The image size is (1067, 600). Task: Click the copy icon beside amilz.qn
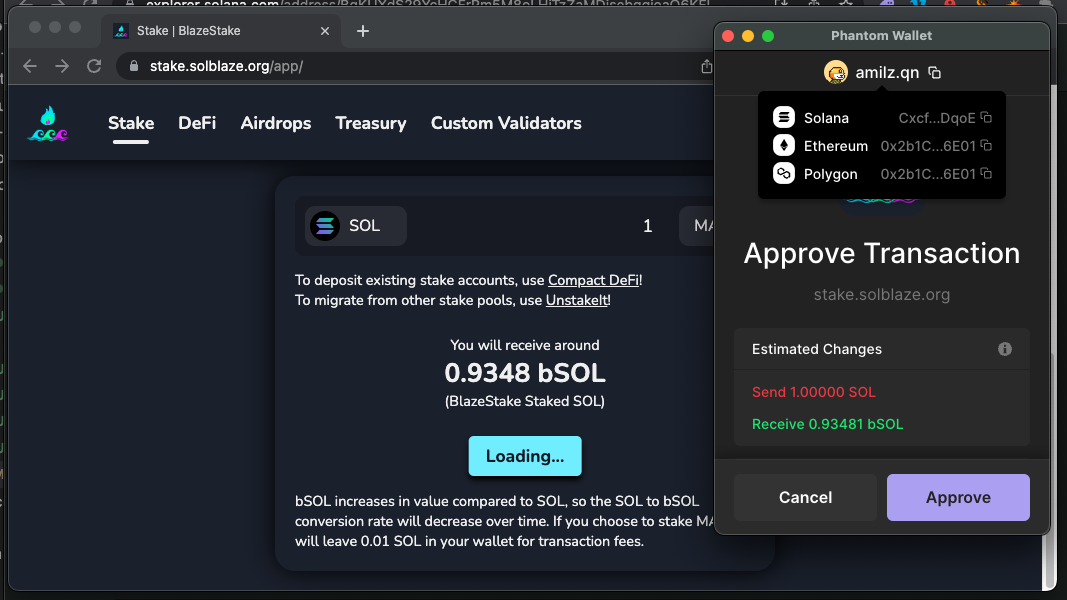tap(934, 73)
